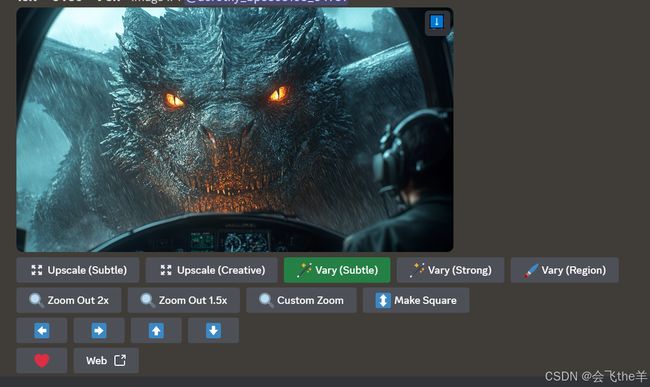Click the Make Square button
The image size is (650, 387).
tap(416, 300)
